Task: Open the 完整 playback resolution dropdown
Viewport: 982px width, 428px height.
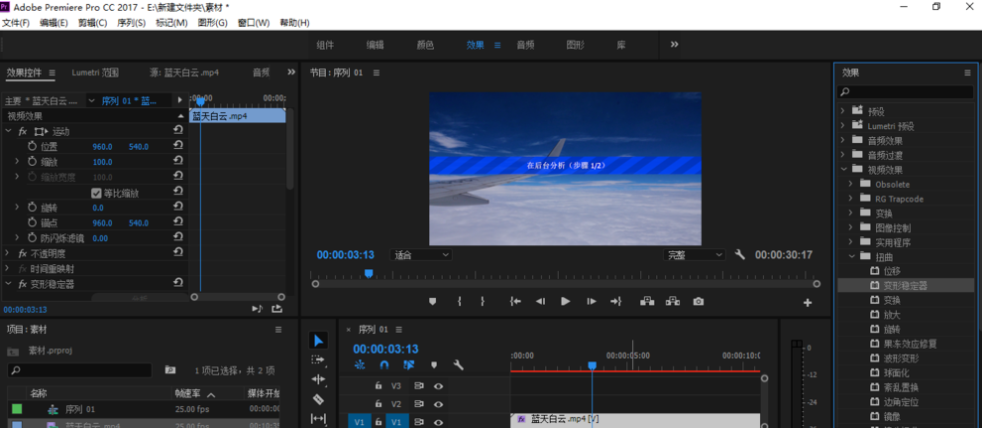Action: 696,255
